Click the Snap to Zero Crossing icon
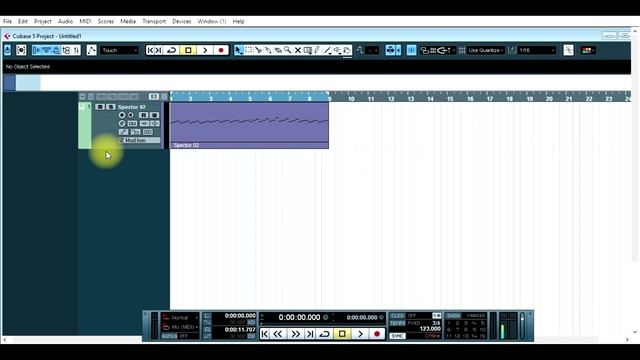This screenshot has width=640, height=360. click(x=569, y=50)
